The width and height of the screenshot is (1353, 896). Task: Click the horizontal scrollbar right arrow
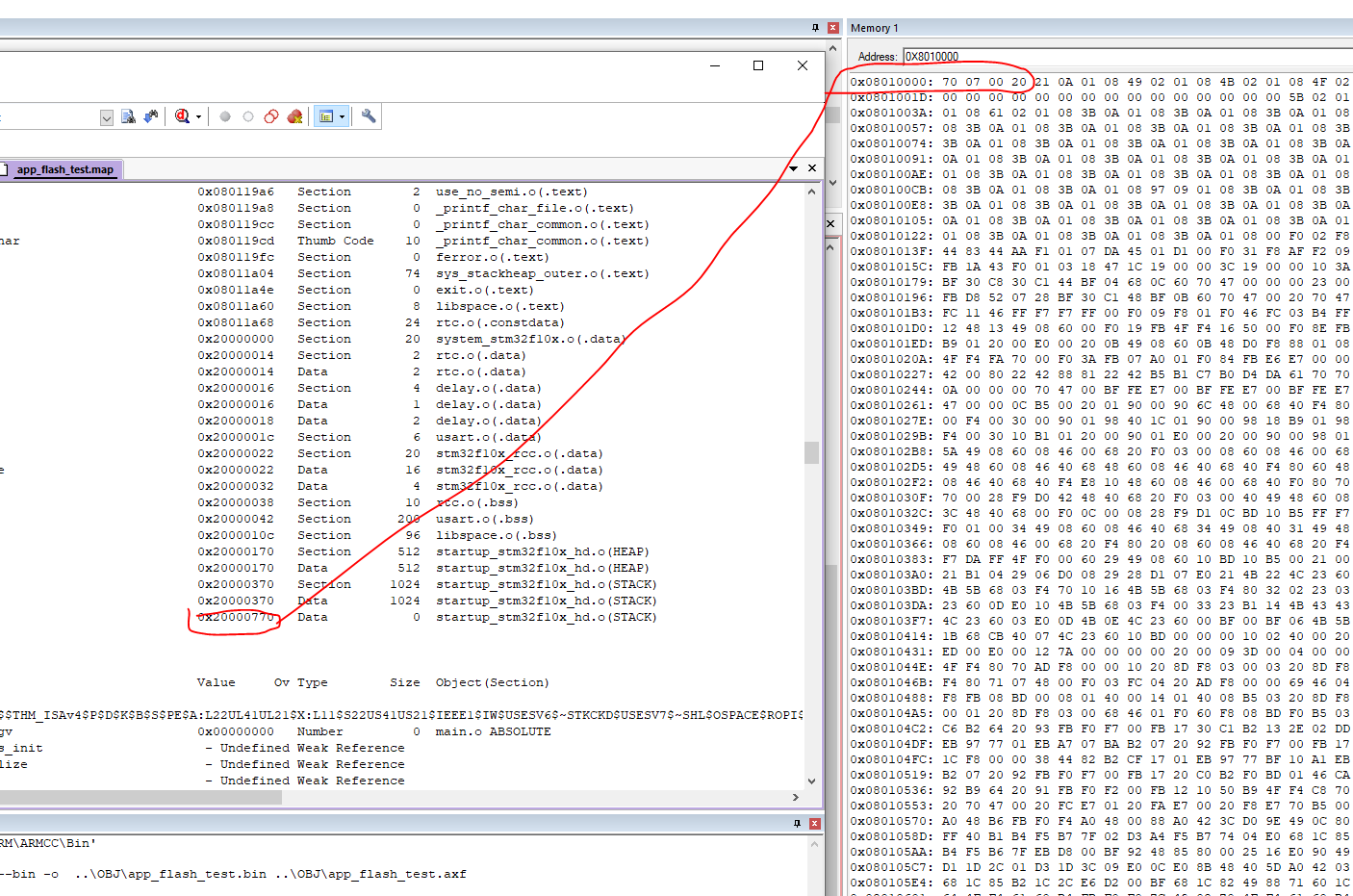click(796, 798)
